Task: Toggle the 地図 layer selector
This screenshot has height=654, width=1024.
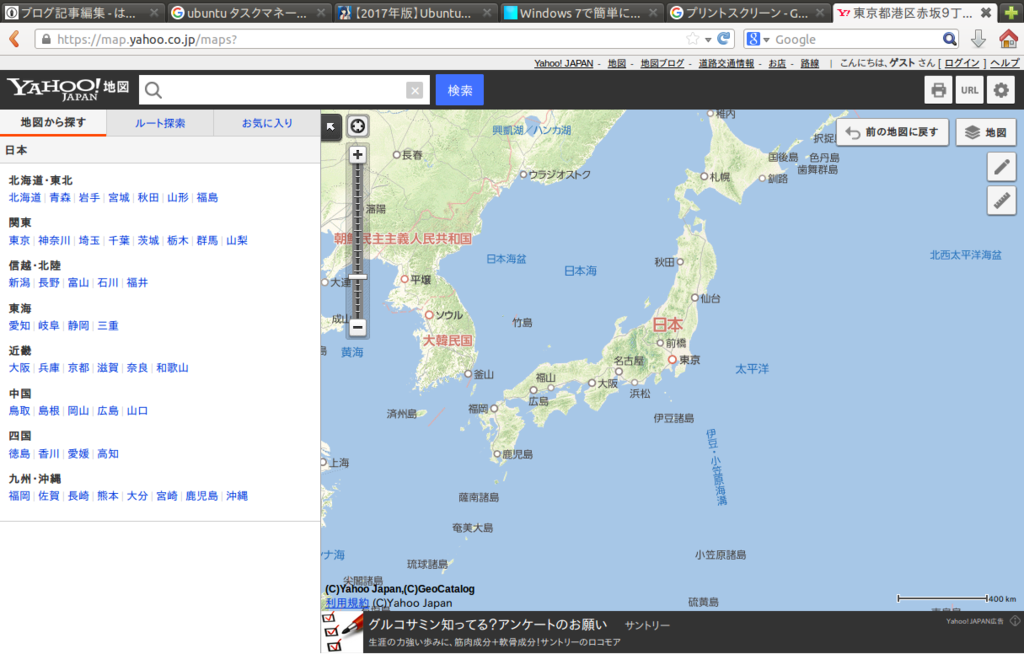Action: tap(985, 131)
